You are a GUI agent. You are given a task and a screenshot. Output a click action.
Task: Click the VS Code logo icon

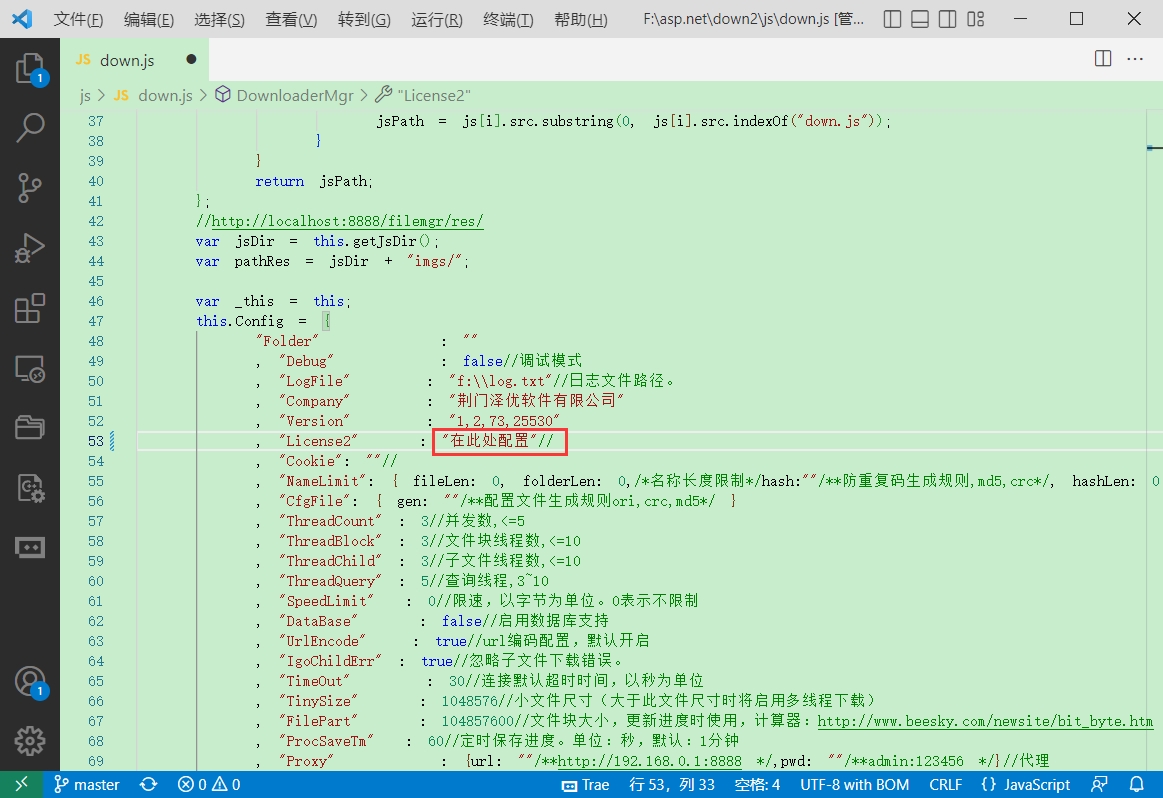click(22, 19)
